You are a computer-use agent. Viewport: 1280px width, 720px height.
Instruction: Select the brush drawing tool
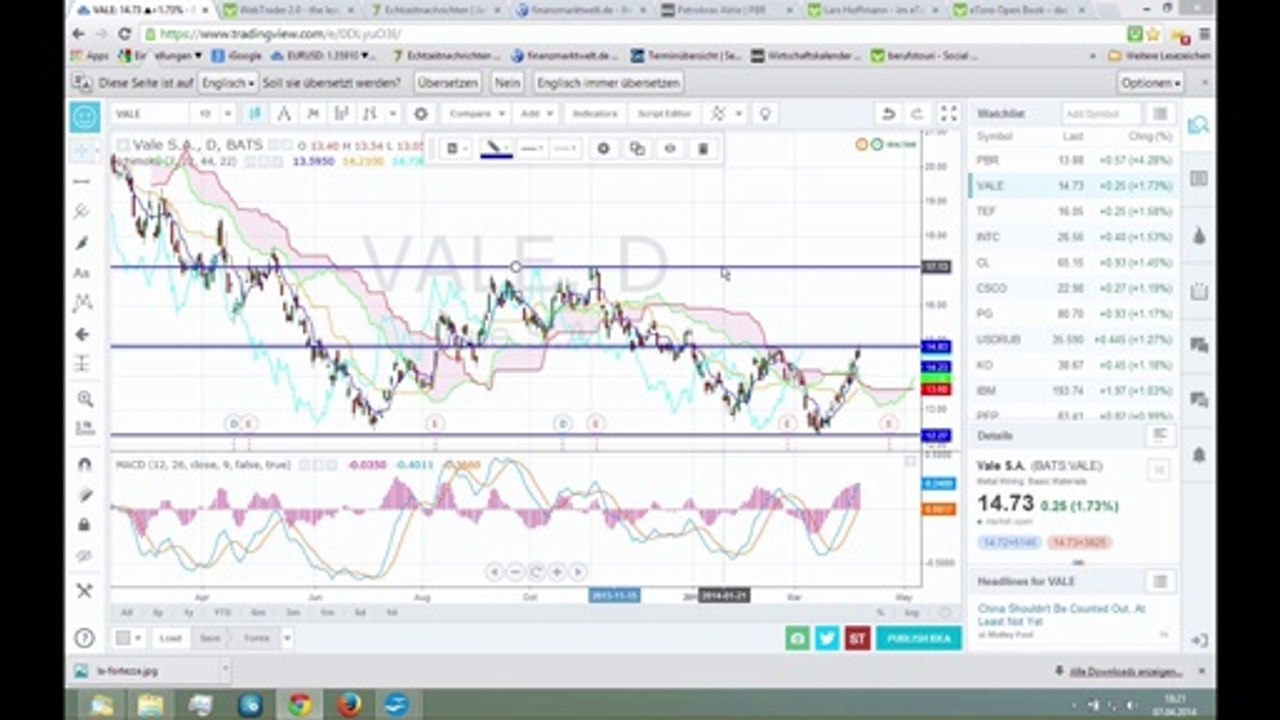click(x=83, y=243)
